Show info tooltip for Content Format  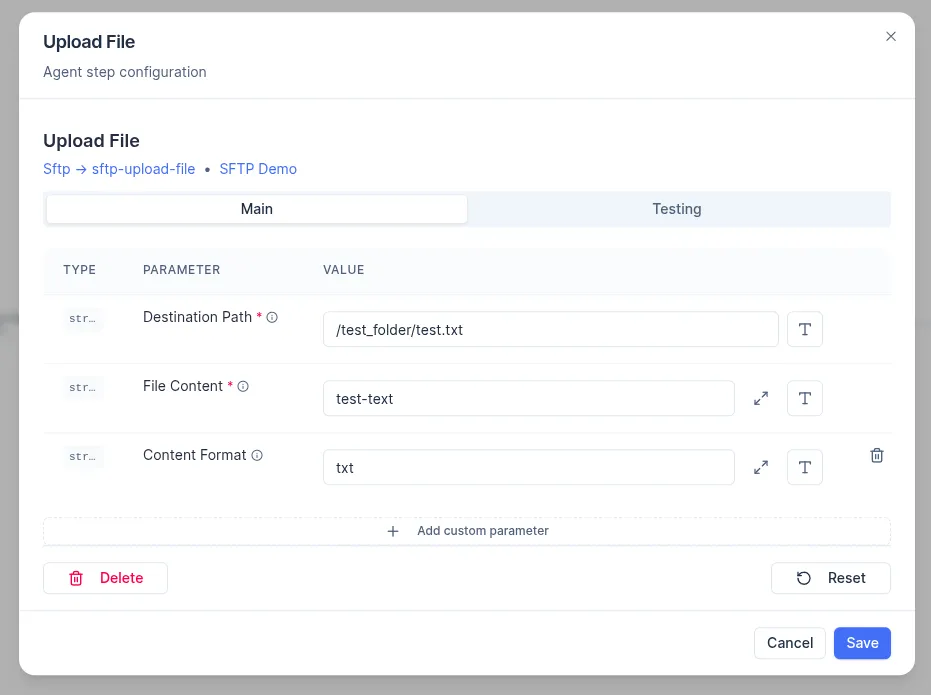pos(257,455)
